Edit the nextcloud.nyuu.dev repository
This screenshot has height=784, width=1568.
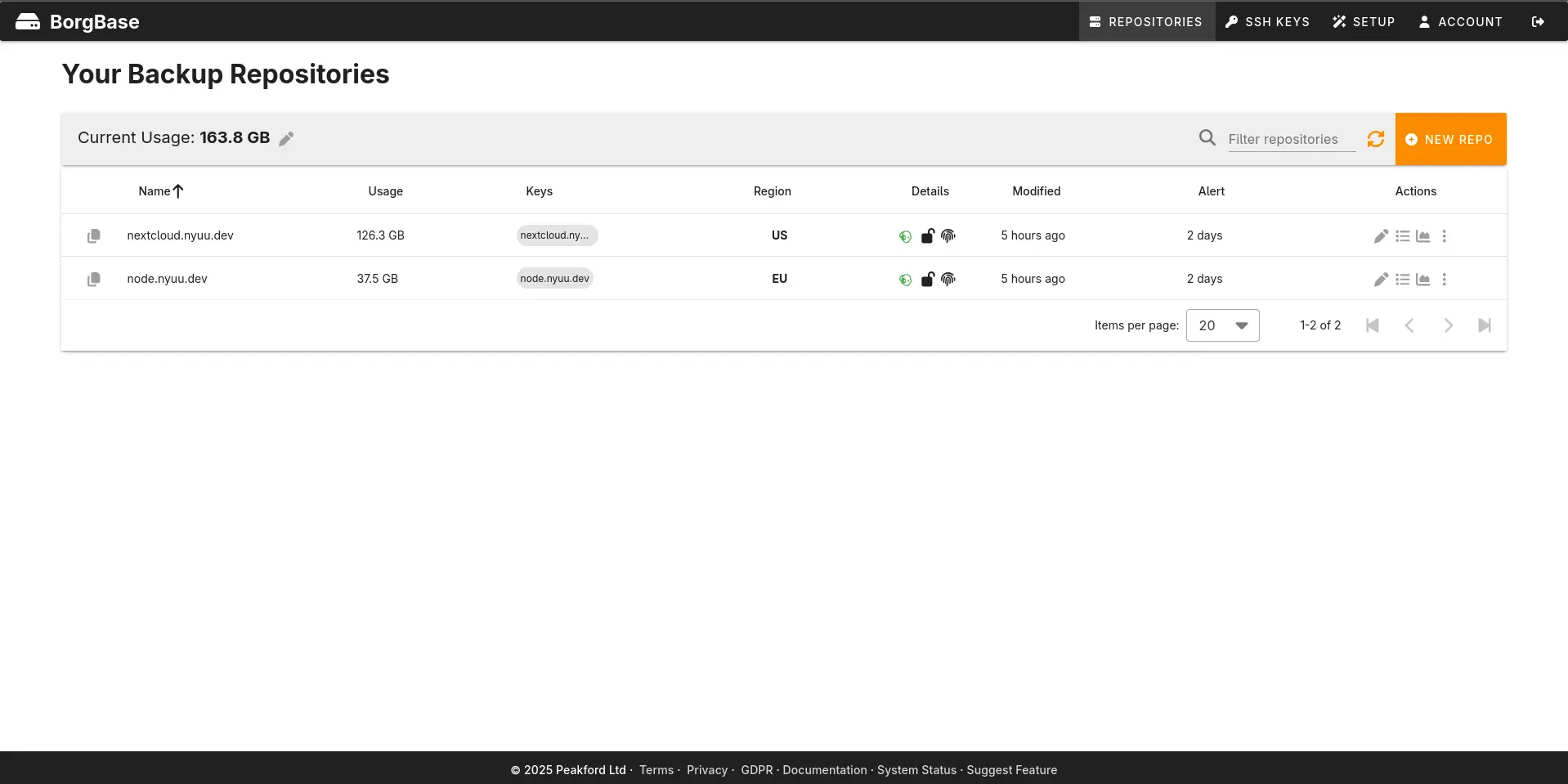click(1381, 236)
